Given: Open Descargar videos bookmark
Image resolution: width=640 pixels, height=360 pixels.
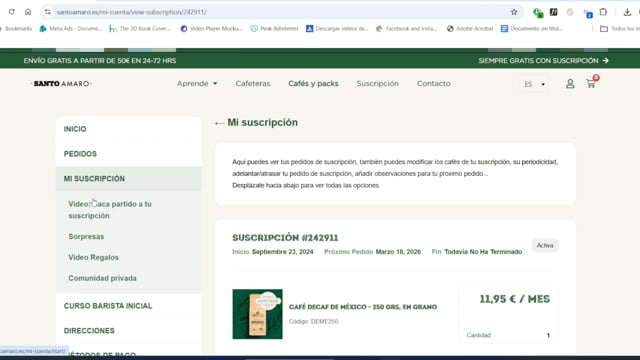Looking at the screenshot, I should pos(337,29).
